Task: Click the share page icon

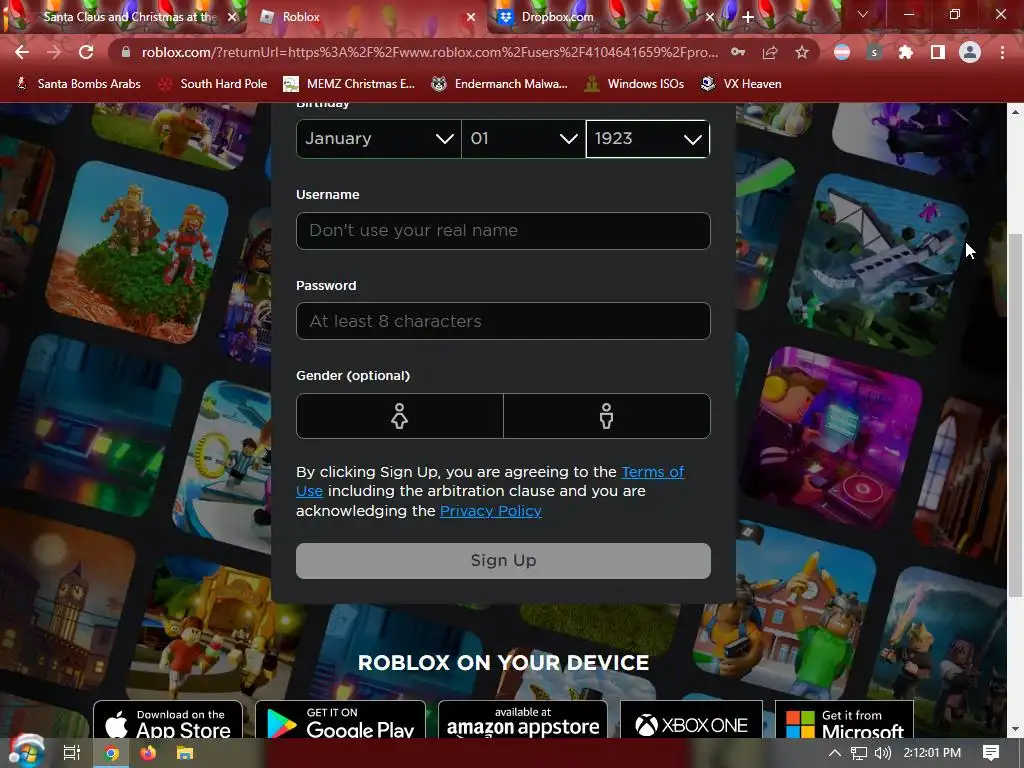Action: (770, 52)
